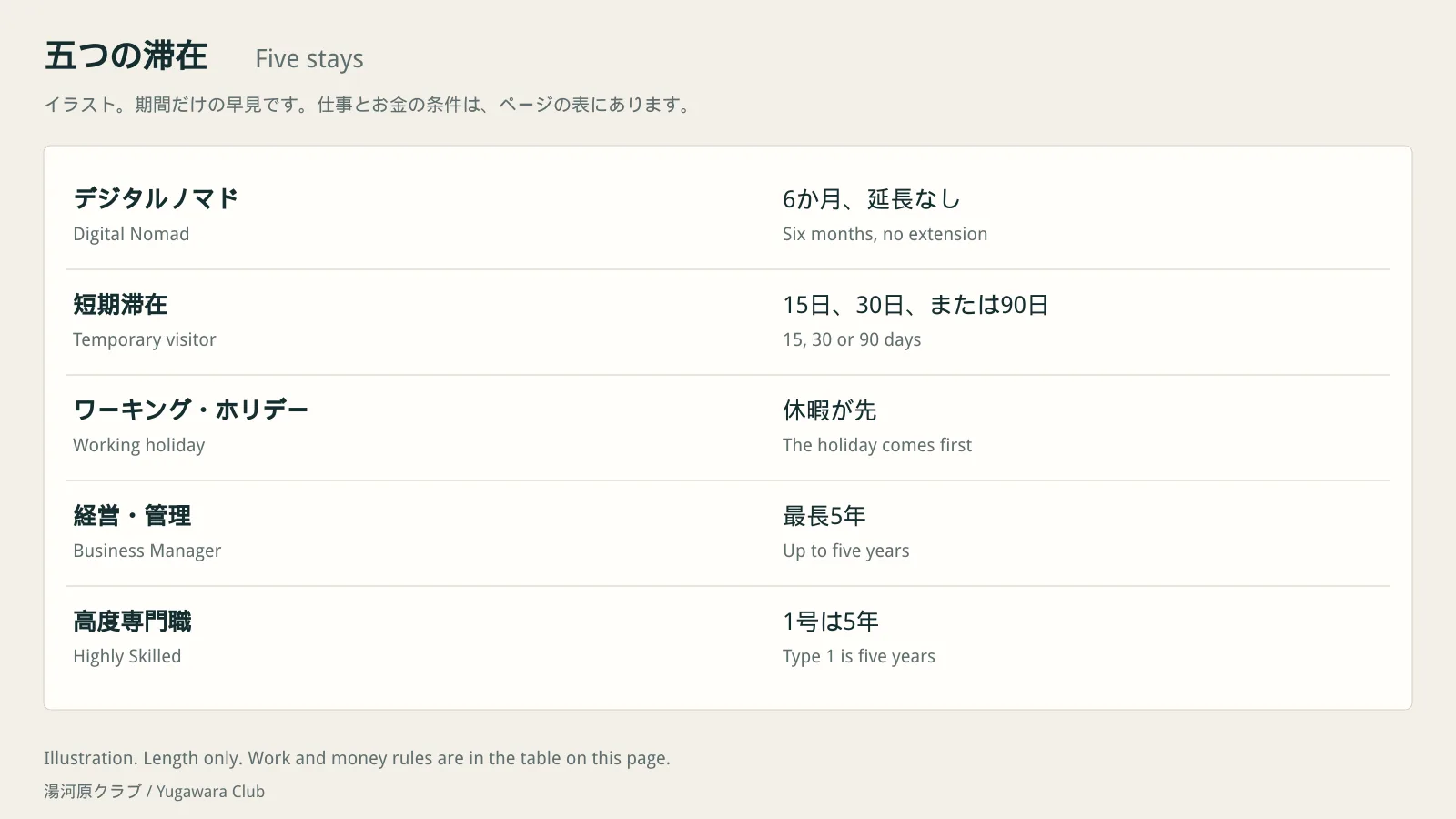Select the Business Manager label
Viewport: 1456px width, 819px height.
[147, 551]
